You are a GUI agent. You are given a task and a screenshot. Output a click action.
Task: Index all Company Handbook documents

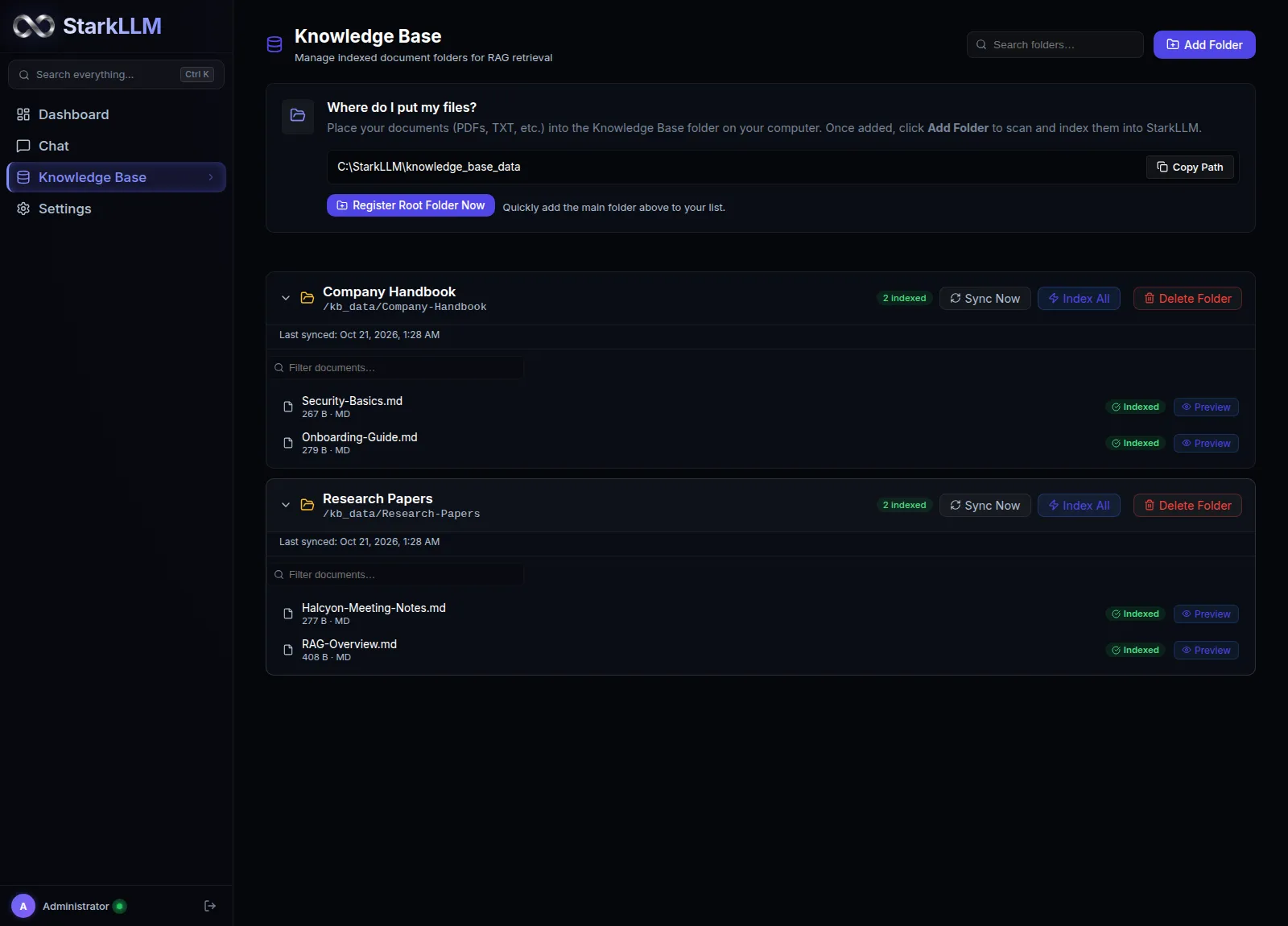pyautogui.click(x=1079, y=299)
